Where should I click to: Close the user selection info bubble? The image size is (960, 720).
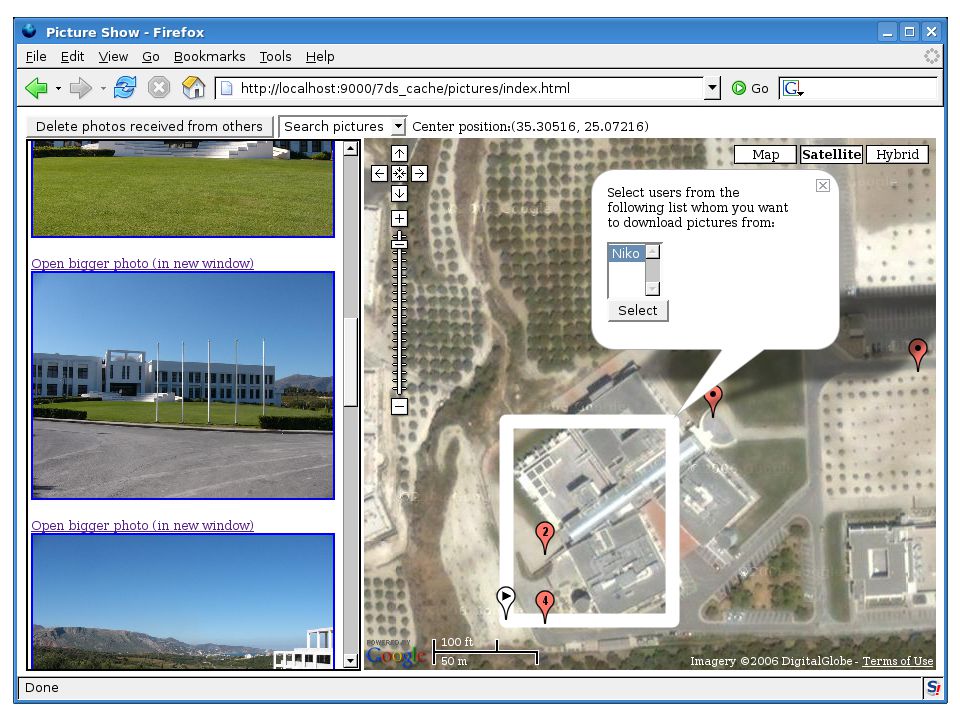click(823, 186)
